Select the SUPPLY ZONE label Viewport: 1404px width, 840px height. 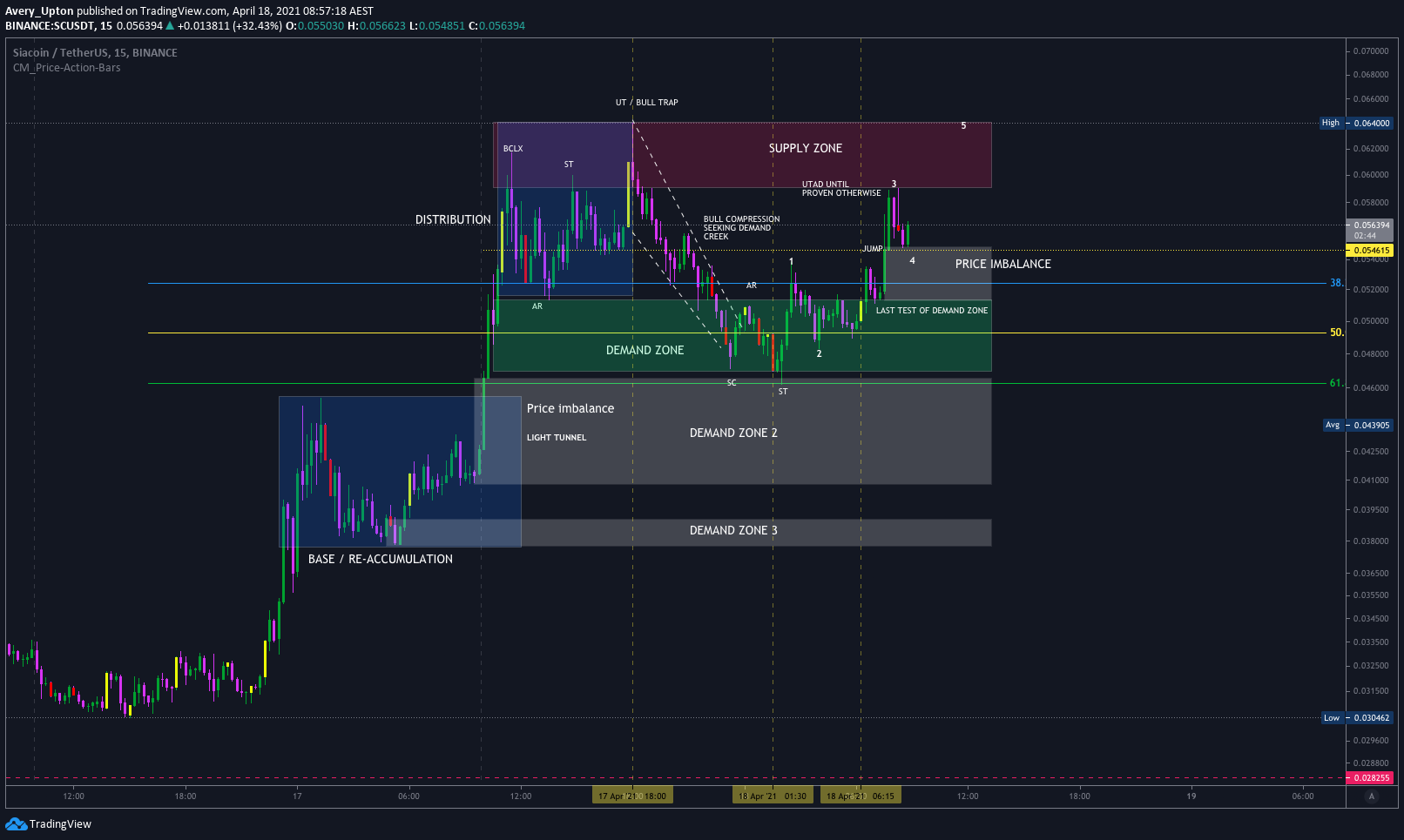[806, 149]
